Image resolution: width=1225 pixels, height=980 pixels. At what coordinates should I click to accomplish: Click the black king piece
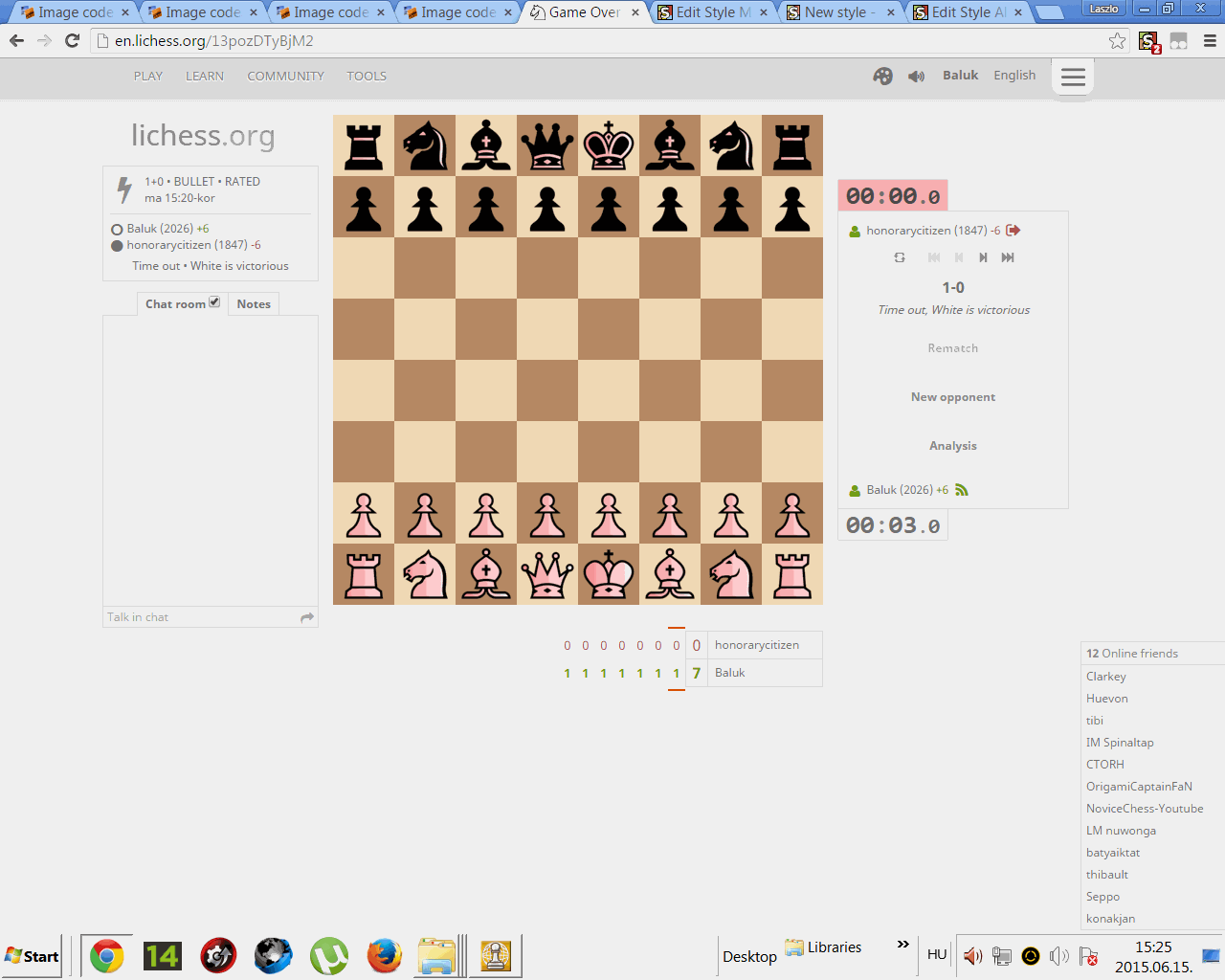[x=609, y=145]
